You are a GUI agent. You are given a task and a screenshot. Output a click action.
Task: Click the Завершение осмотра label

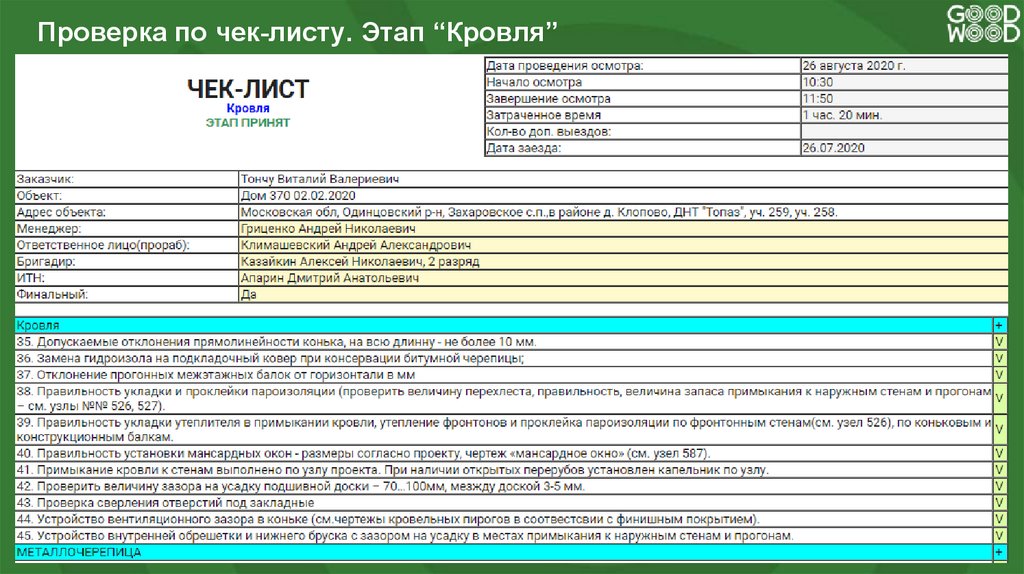click(549, 99)
